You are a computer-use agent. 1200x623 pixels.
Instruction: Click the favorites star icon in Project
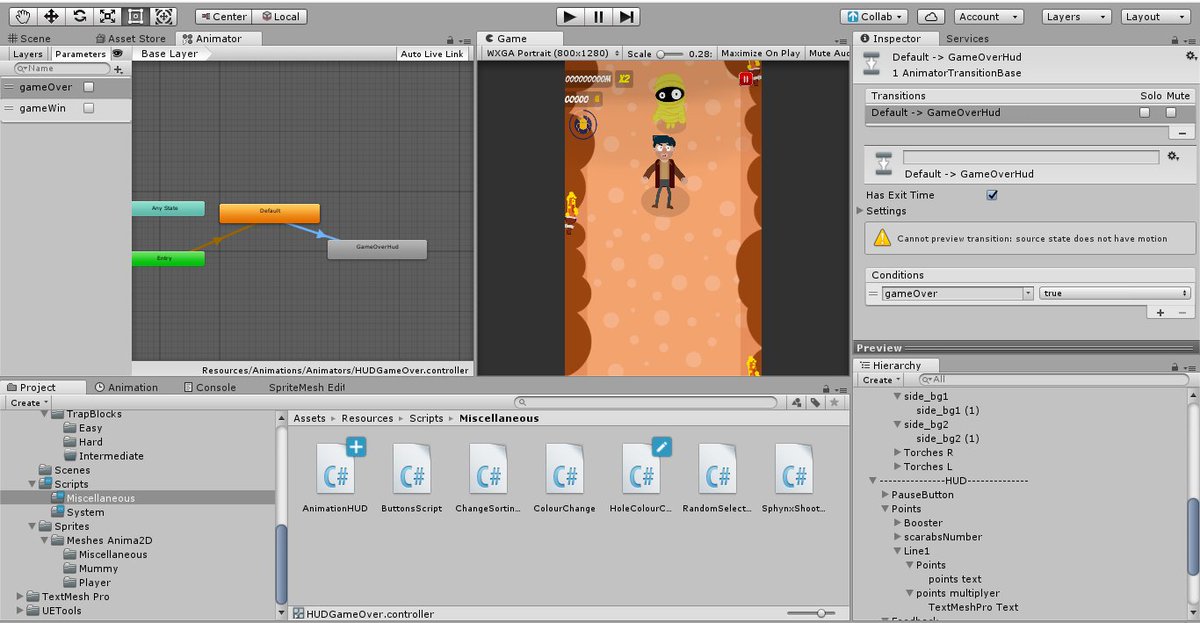pyautogui.click(x=834, y=402)
